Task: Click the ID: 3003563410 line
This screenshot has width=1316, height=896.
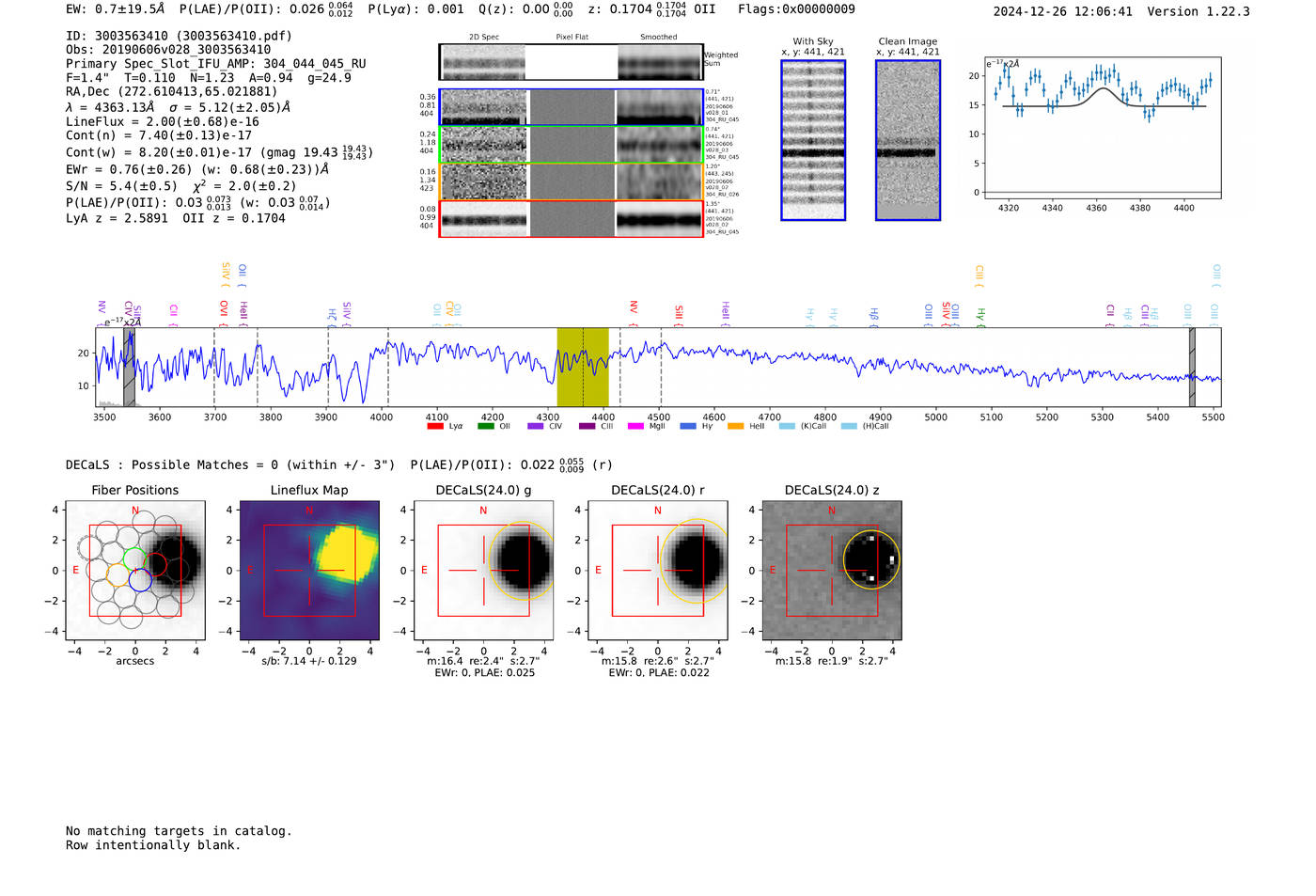Action: [x=179, y=36]
